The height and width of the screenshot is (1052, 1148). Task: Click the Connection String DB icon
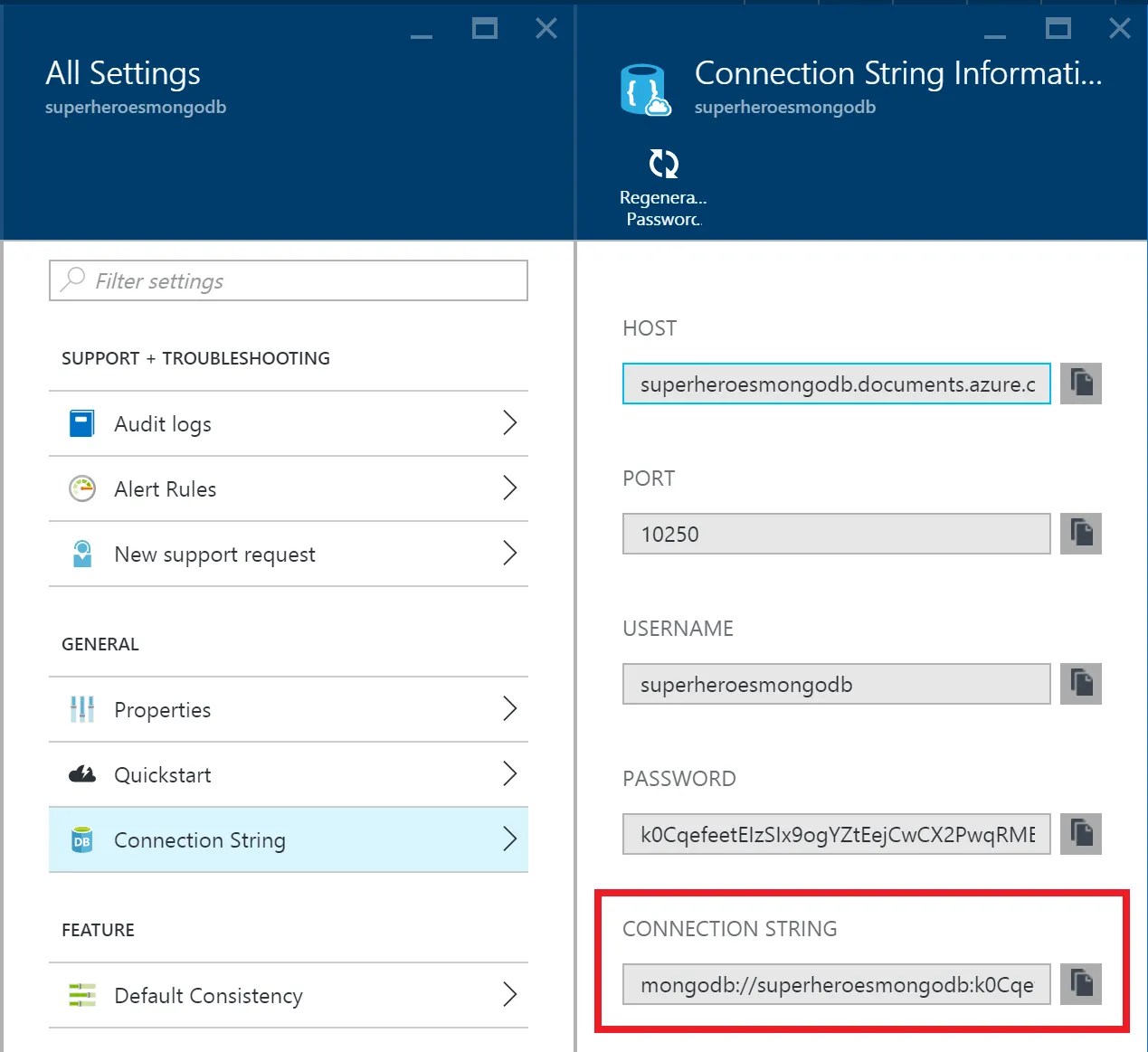pos(82,839)
